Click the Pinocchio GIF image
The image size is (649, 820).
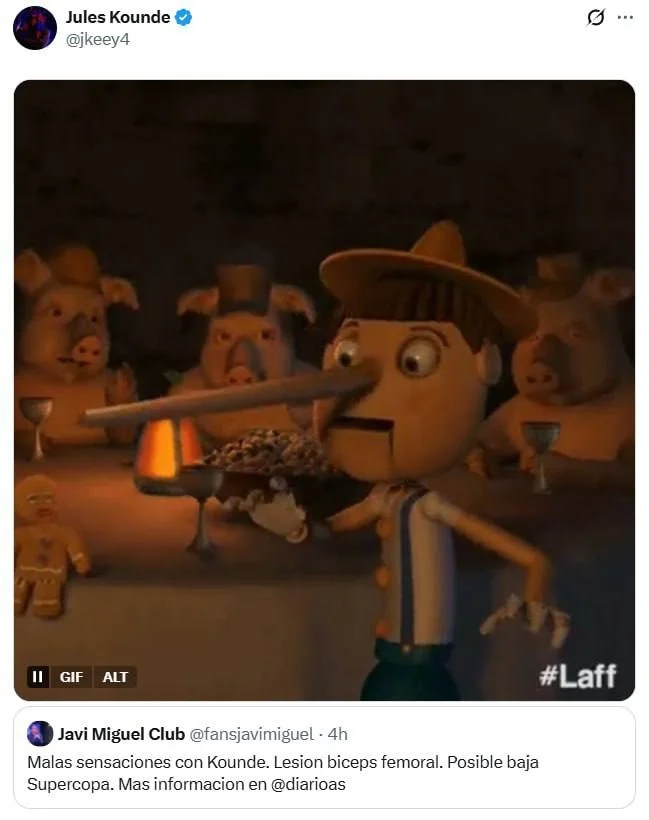point(324,390)
